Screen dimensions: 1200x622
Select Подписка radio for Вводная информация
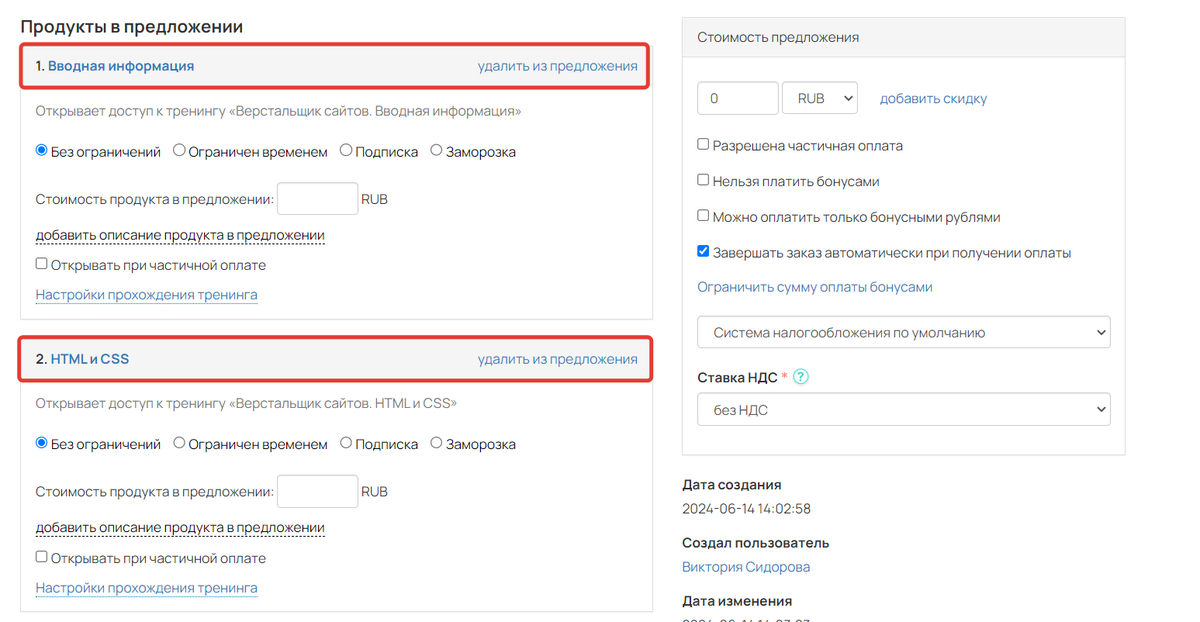click(x=346, y=151)
